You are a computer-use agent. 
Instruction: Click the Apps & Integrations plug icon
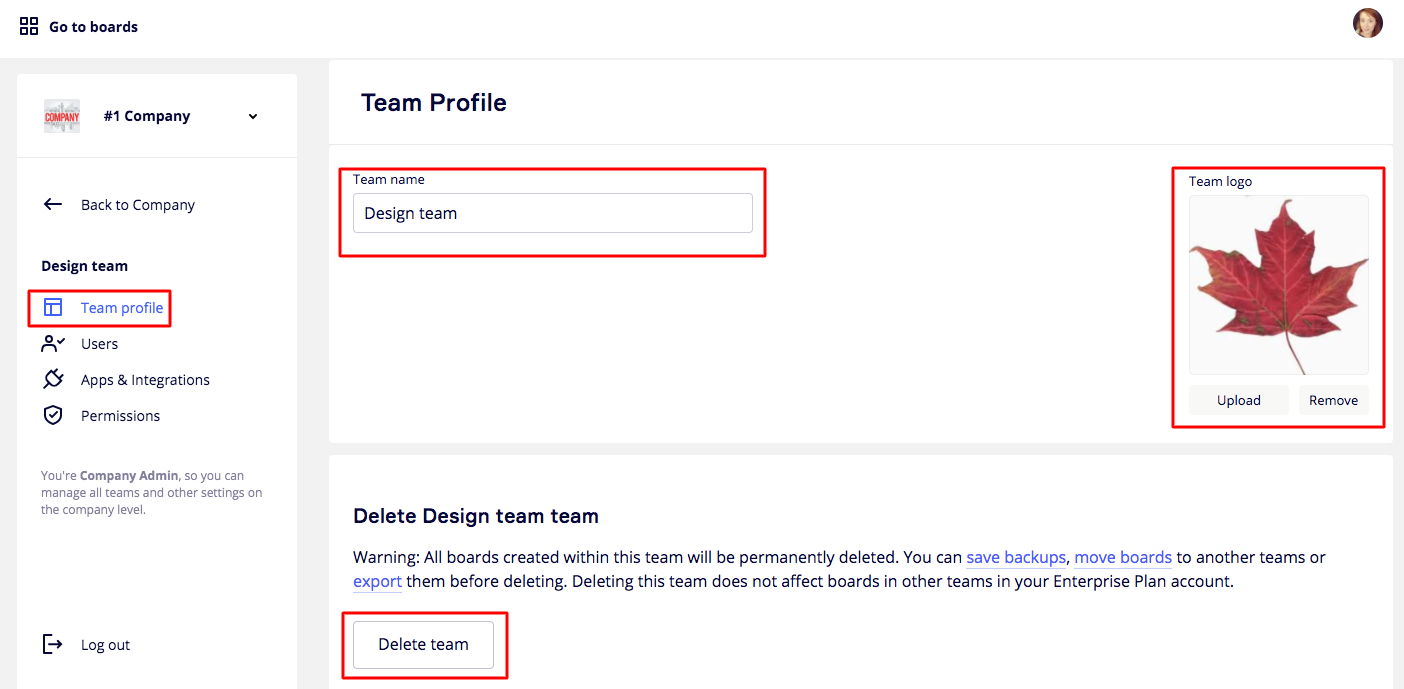(53, 380)
